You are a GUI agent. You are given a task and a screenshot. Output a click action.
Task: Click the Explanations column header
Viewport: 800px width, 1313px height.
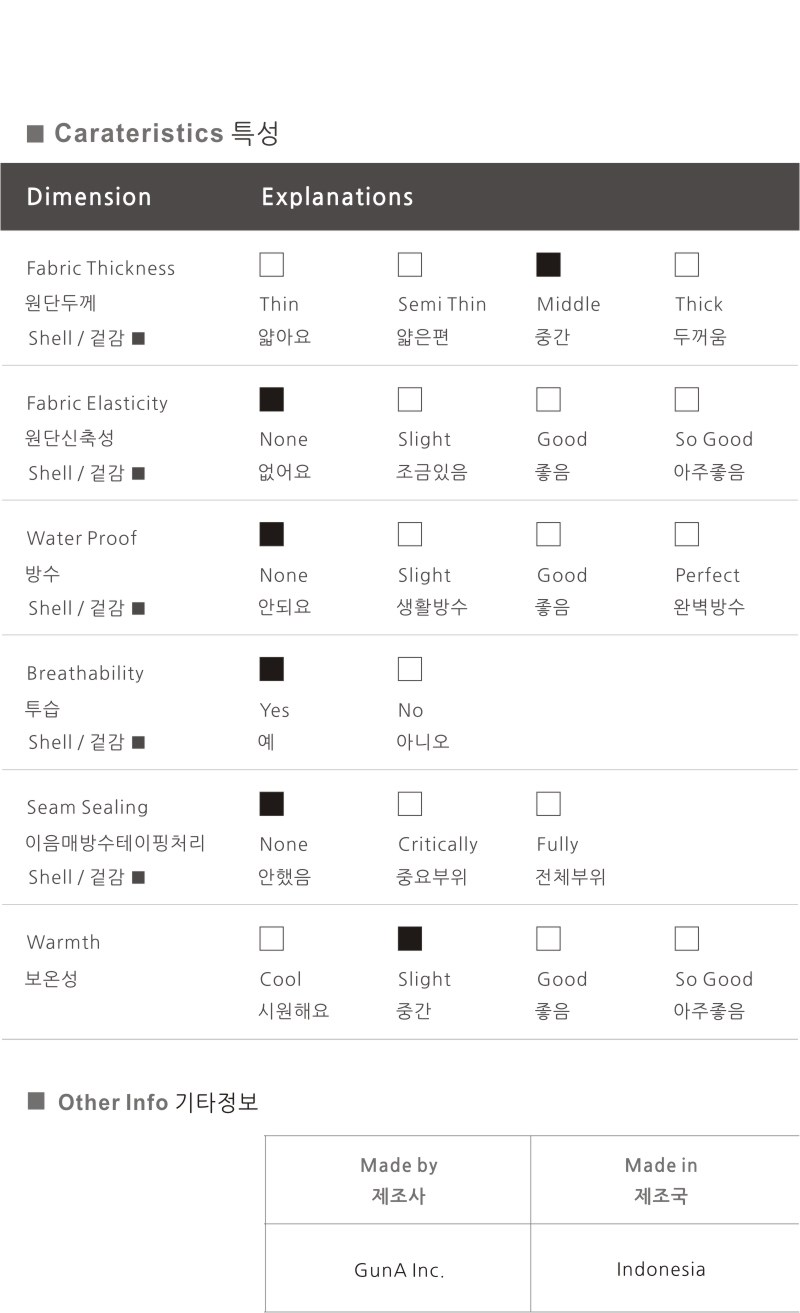tap(337, 197)
